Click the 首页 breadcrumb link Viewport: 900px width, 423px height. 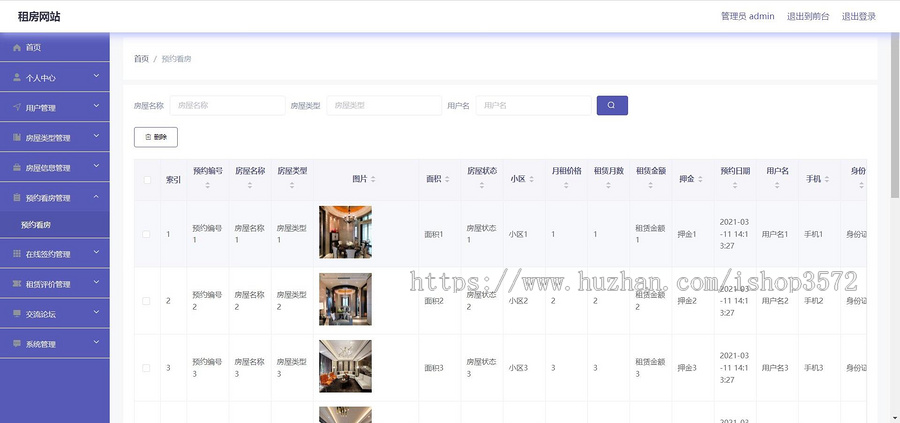tap(141, 59)
